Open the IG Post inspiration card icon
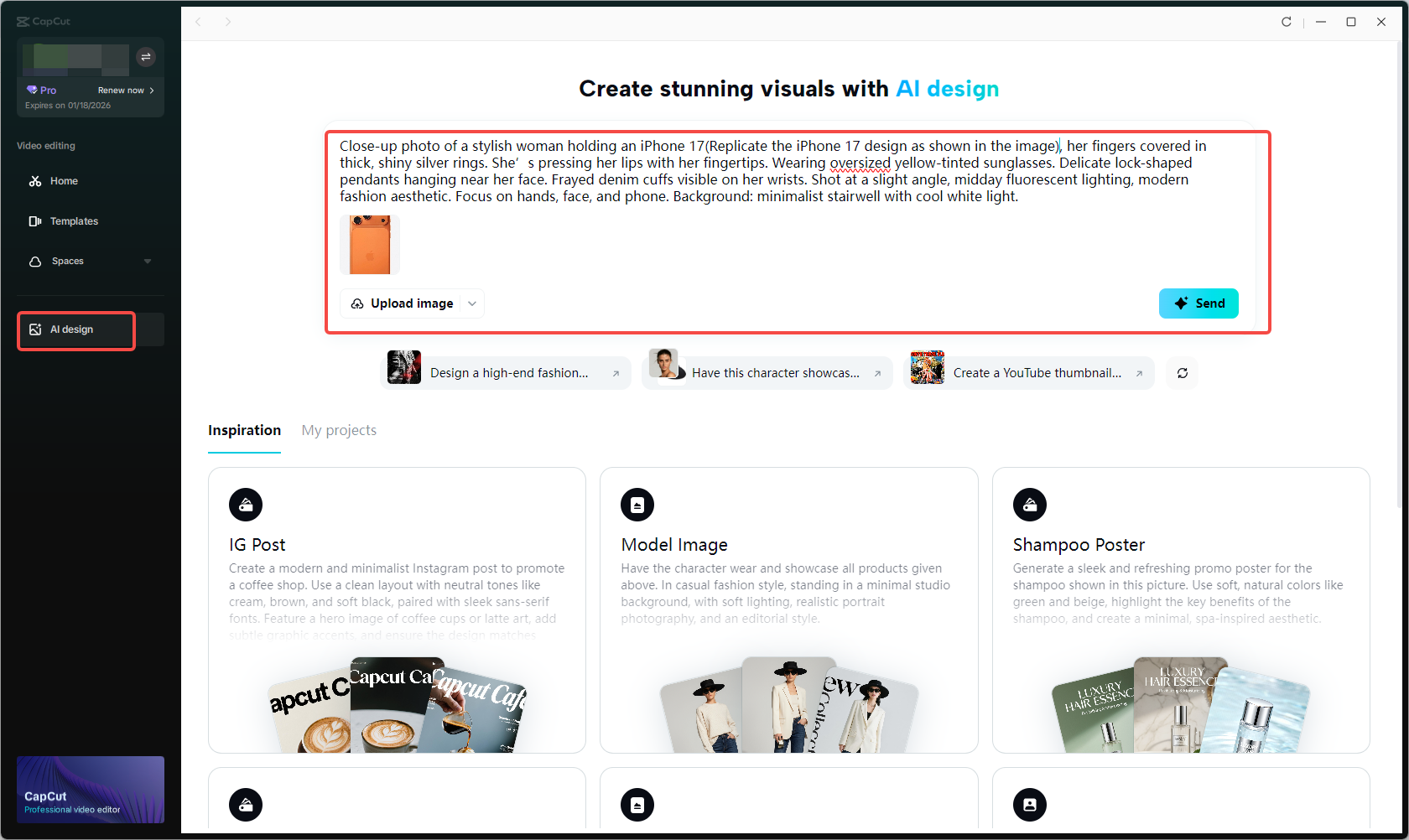Screen dimensions: 1409x840 tap(245, 504)
